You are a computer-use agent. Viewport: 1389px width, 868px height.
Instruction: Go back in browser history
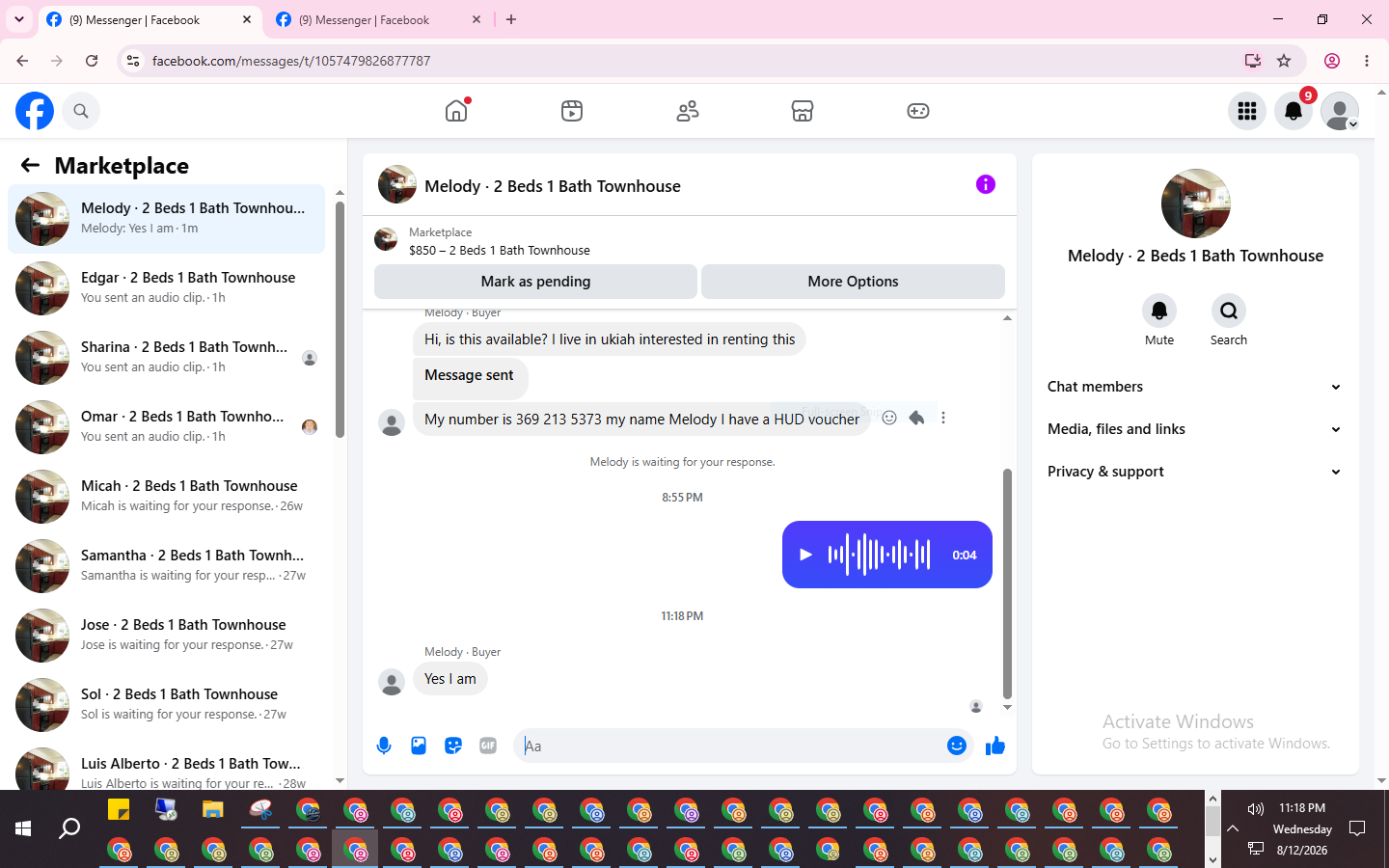22,61
